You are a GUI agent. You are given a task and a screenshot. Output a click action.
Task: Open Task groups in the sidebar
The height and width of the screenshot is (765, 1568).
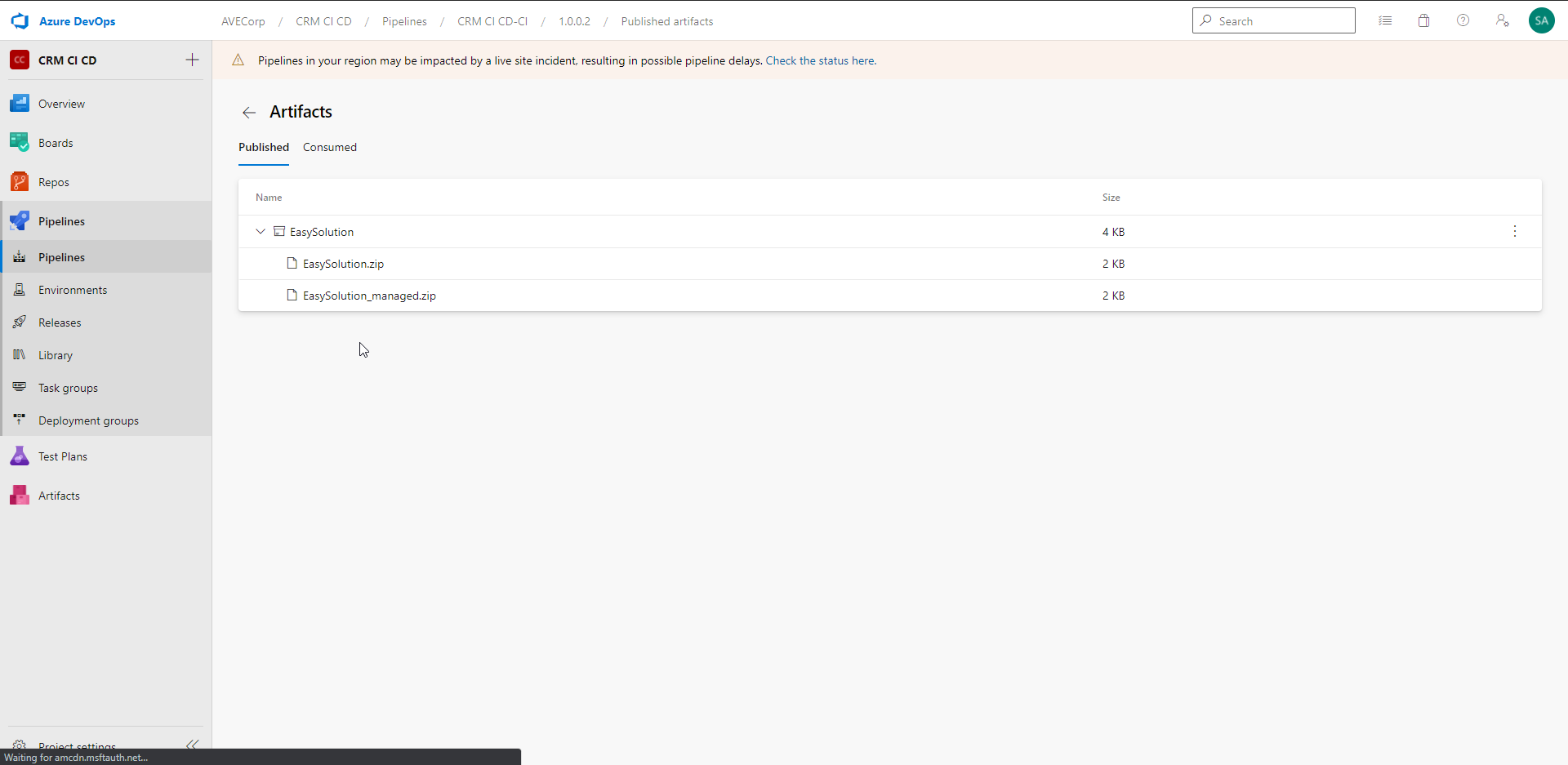click(x=106, y=388)
